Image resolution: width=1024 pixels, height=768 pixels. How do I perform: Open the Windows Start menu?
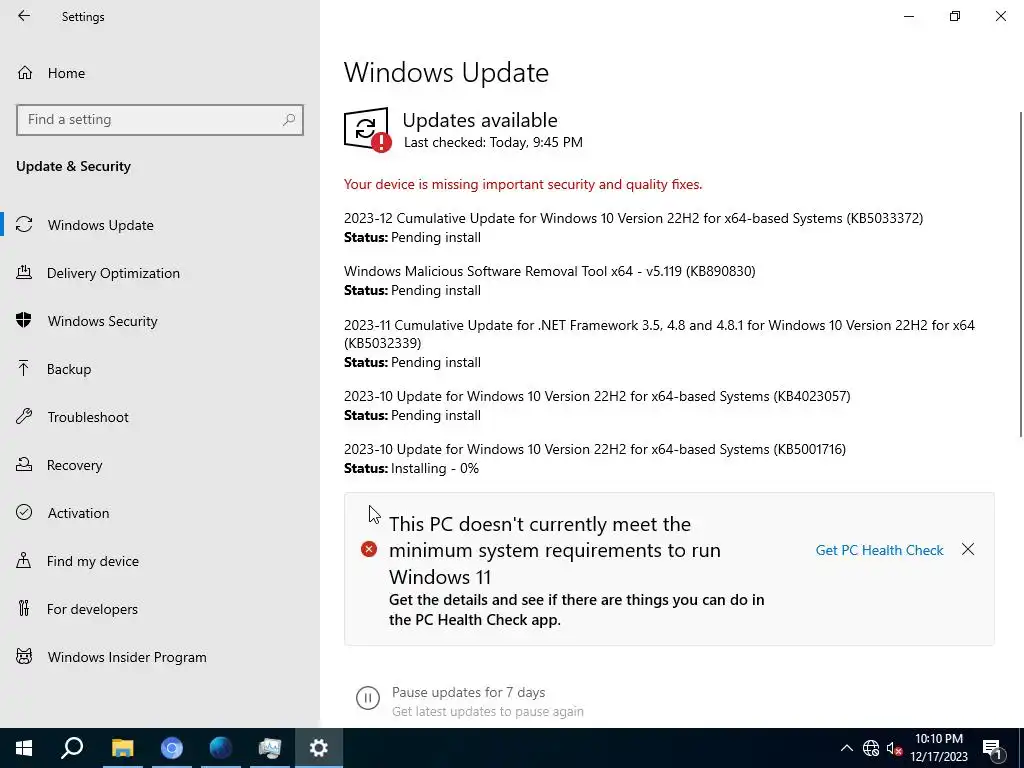pyautogui.click(x=24, y=748)
